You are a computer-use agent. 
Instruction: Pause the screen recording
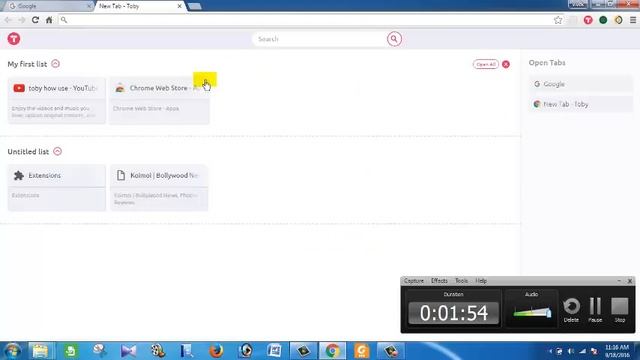pyautogui.click(x=595, y=310)
